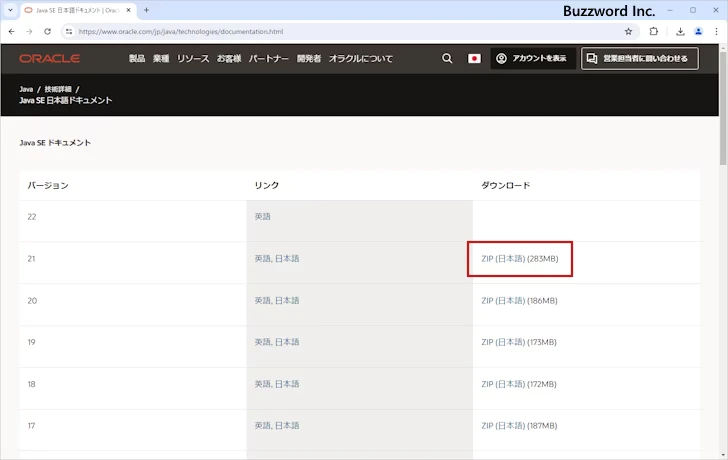The width and height of the screenshot is (728, 460).
Task: Open the 英語, 日本語 link for version 20
Action: 277,301
